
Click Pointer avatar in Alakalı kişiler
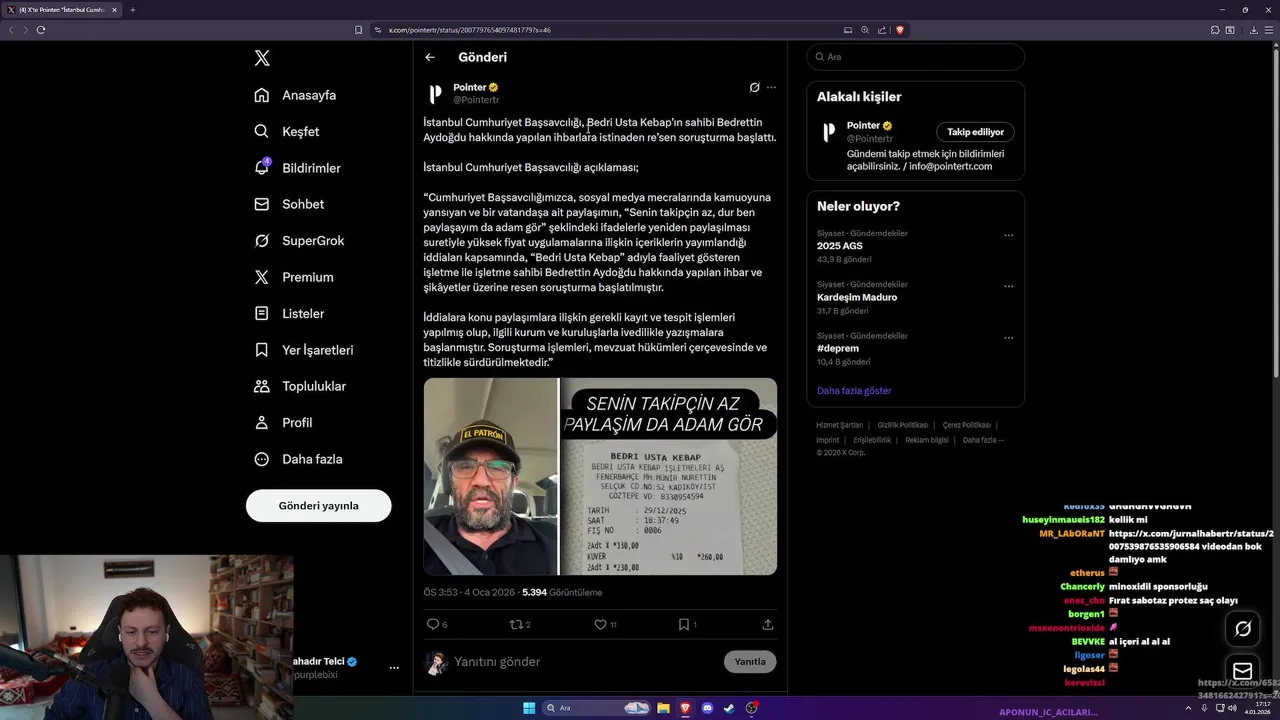[829, 132]
